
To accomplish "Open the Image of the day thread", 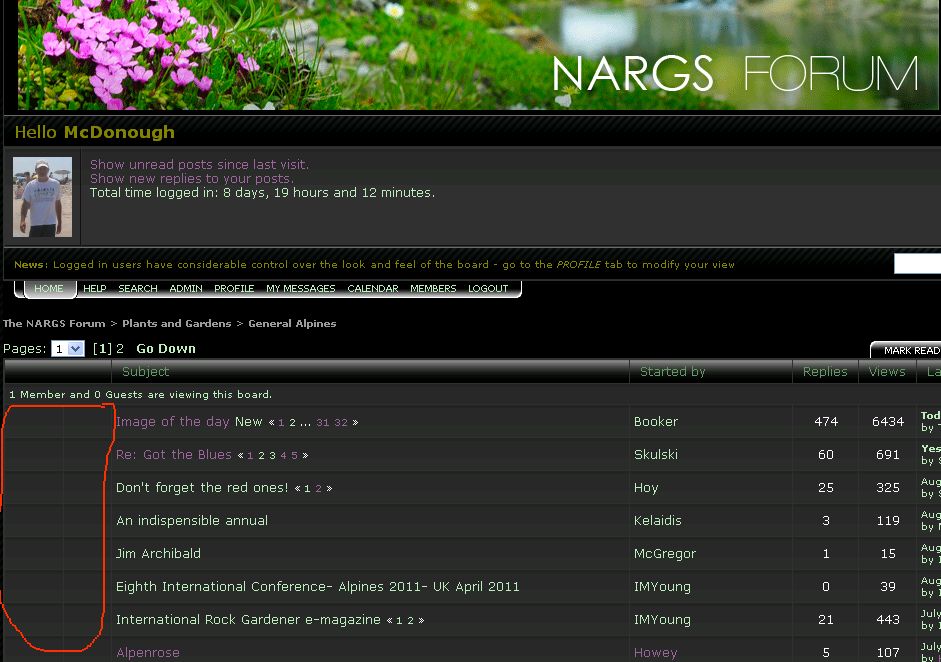I will [172, 422].
